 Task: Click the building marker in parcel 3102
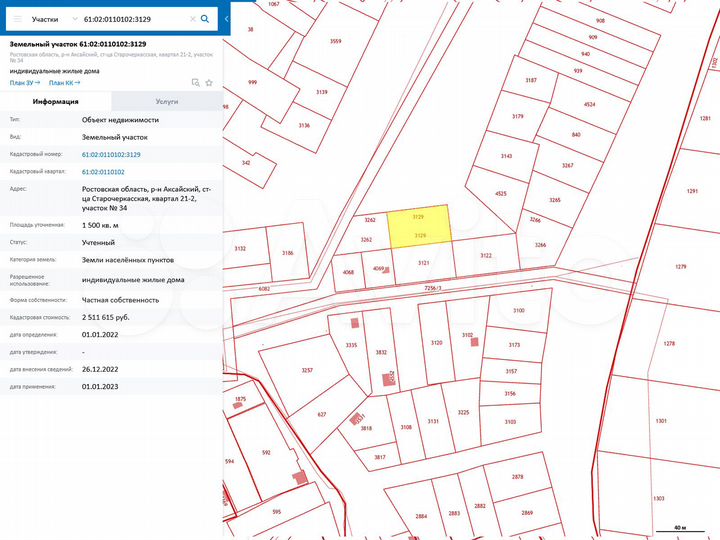point(474,342)
